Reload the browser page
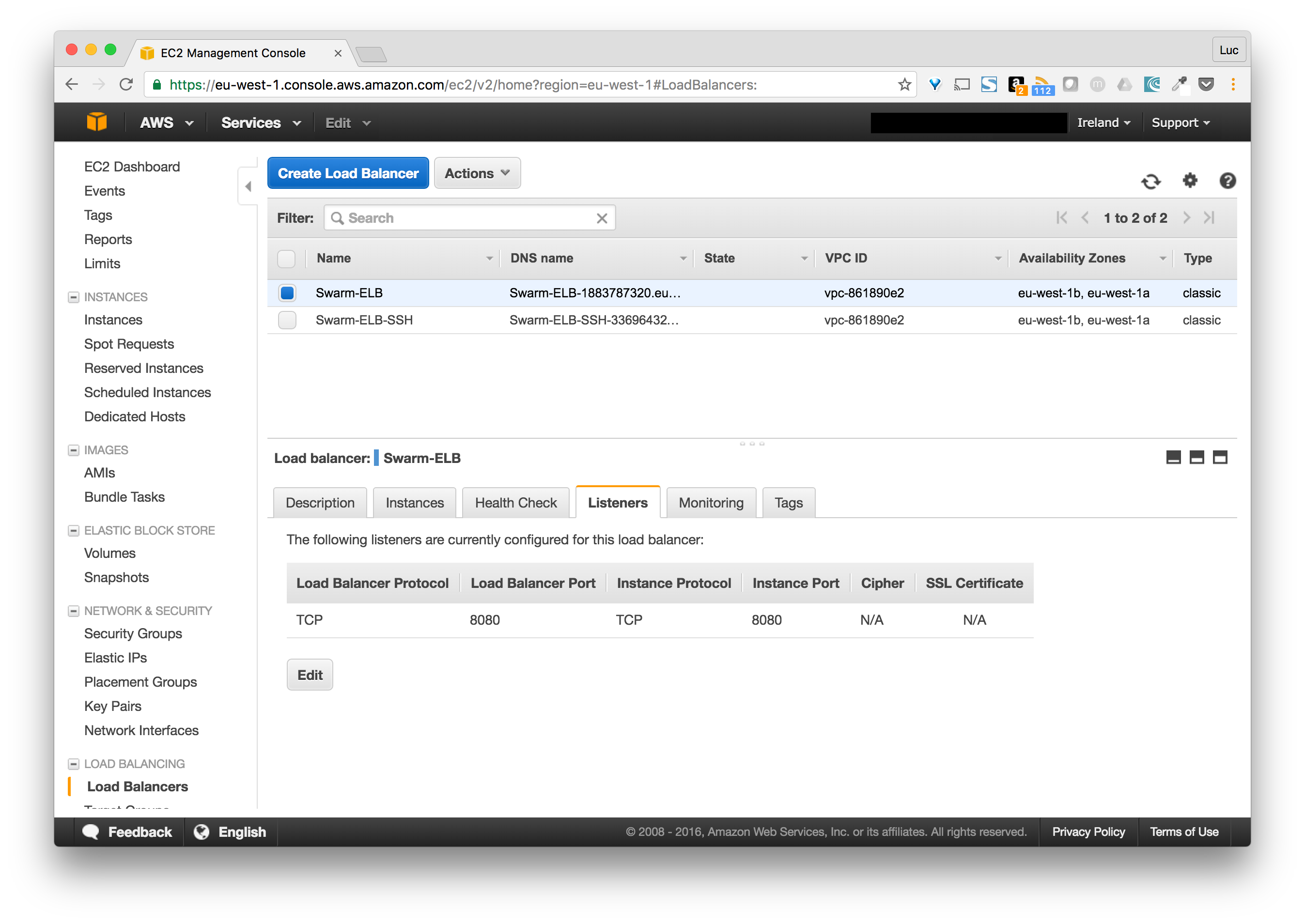The height and width of the screenshot is (924, 1305). [126, 85]
